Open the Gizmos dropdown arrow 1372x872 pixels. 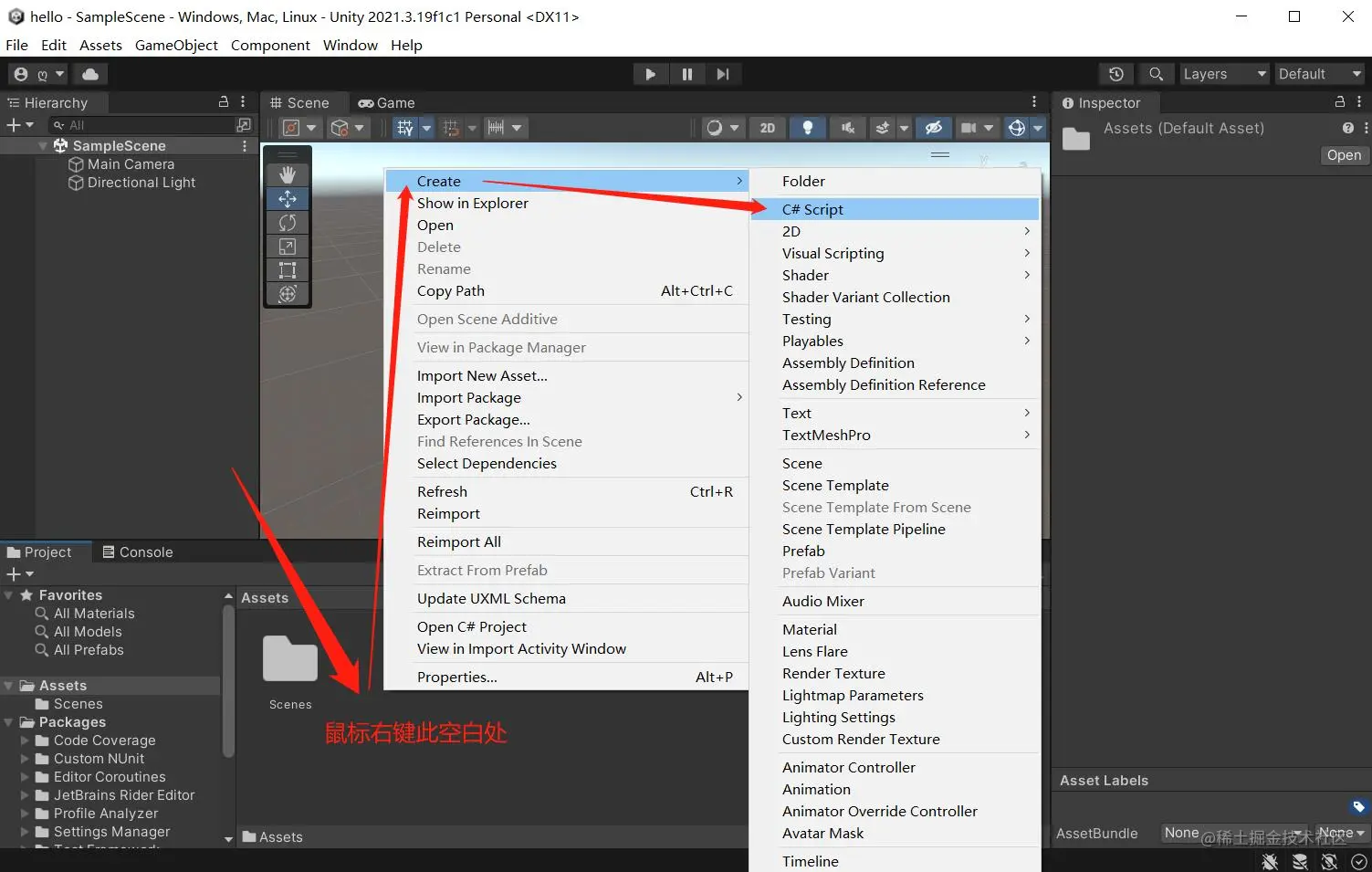pos(1038,128)
